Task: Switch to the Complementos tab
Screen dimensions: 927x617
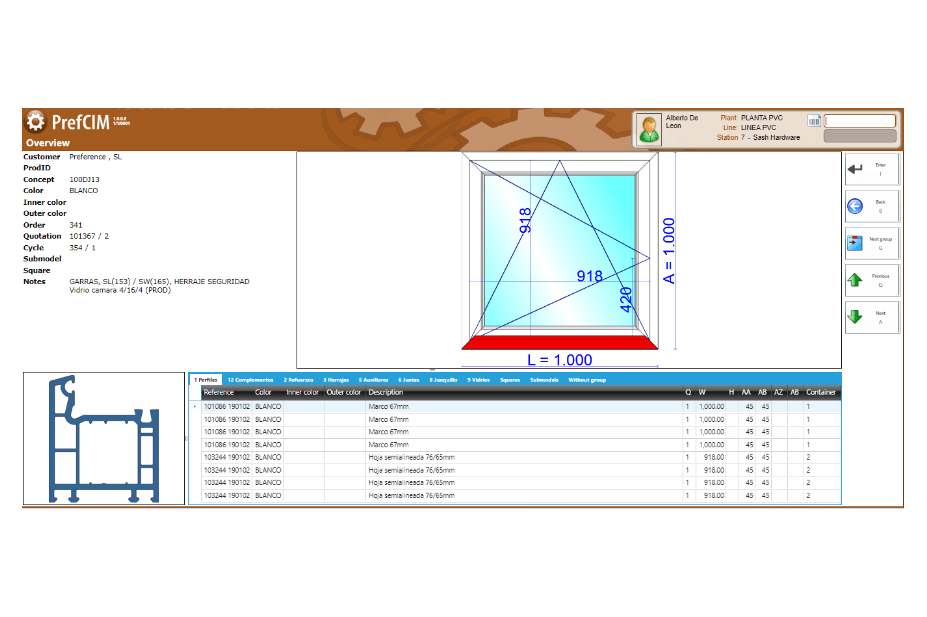Action: pos(249,380)
